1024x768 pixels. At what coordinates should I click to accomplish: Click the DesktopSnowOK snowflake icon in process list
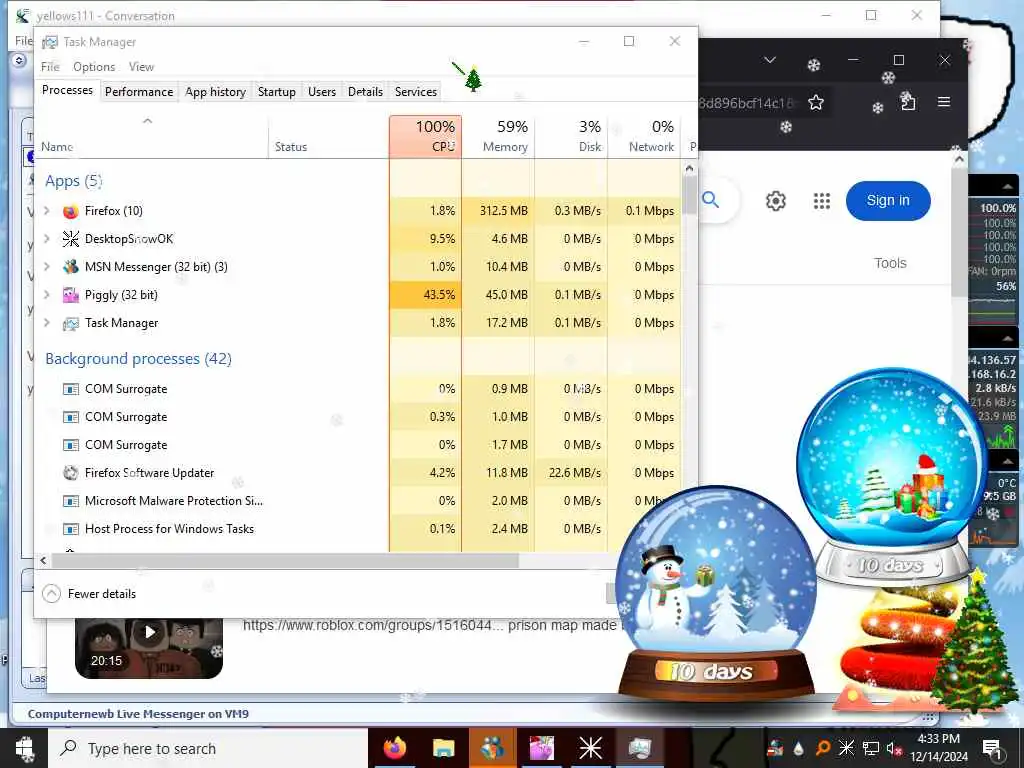[x=71, y=239]
